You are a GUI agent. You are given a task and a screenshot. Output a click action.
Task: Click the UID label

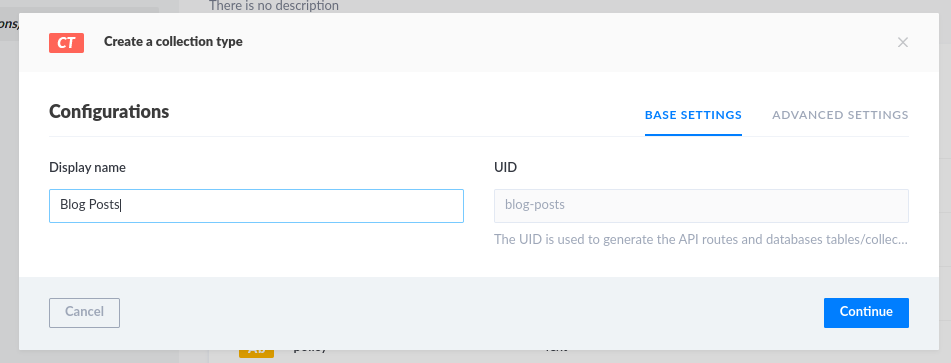[x=505, y=167]
